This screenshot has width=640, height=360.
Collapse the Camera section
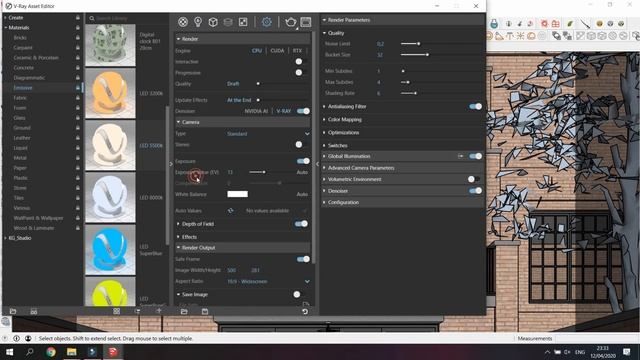[178, 122]
